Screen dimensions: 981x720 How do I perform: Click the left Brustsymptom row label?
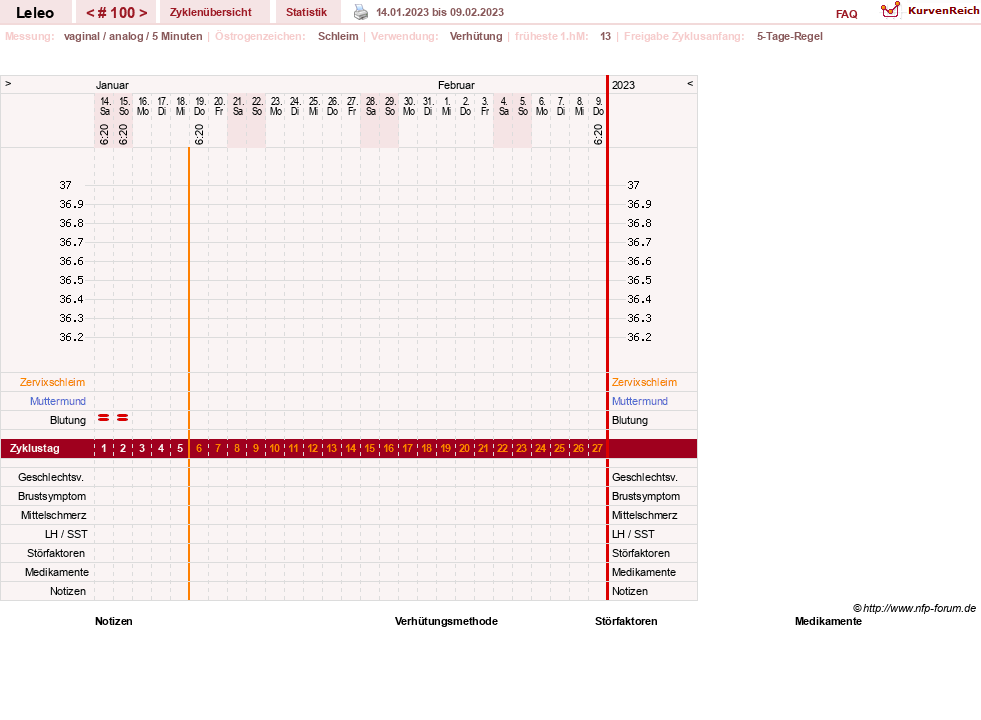[52, 496]
